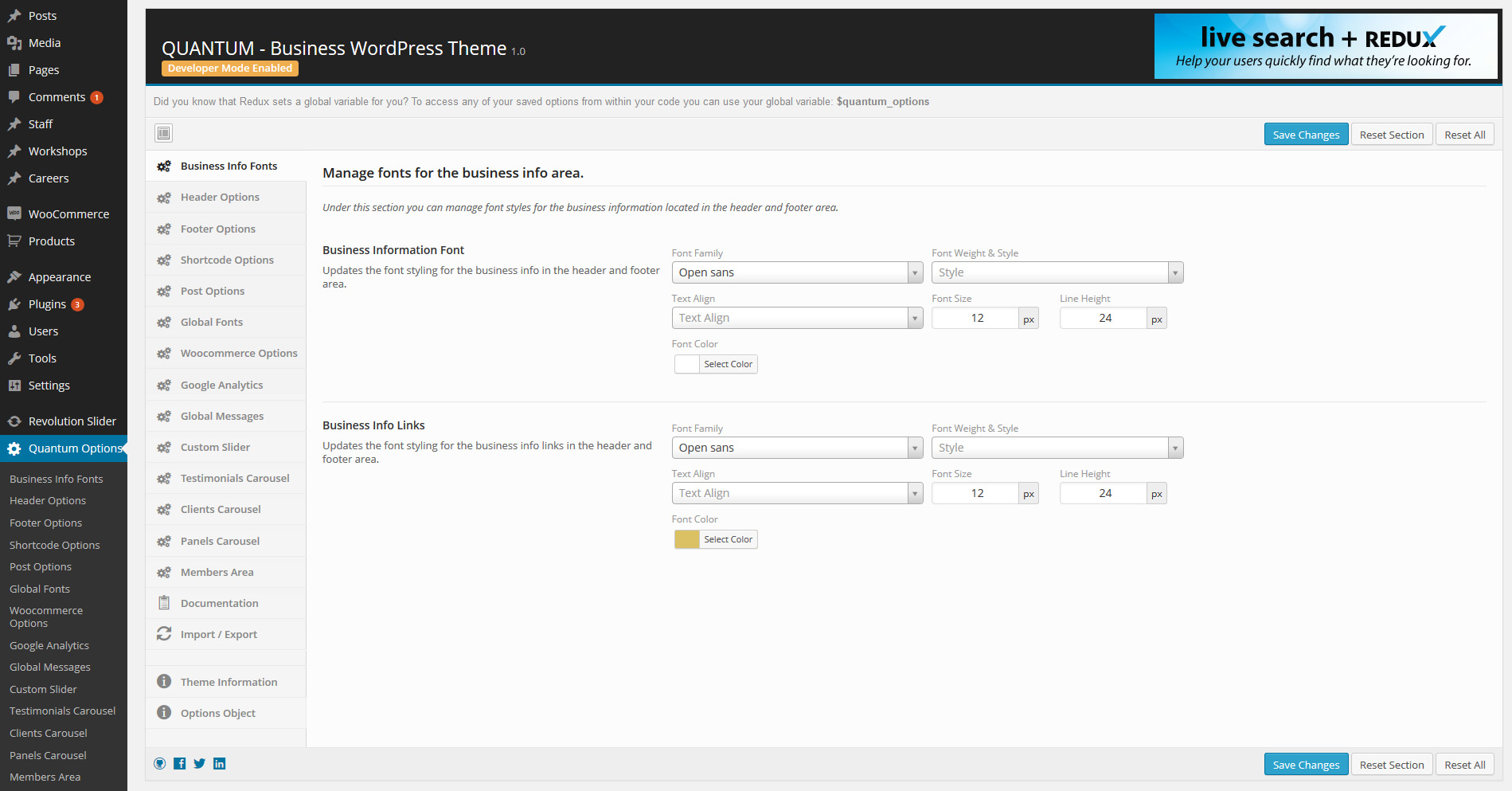Expand Text Align dropdown under Business Info Links
Viewport: 1512px width, 791px height.
point(797,493)
